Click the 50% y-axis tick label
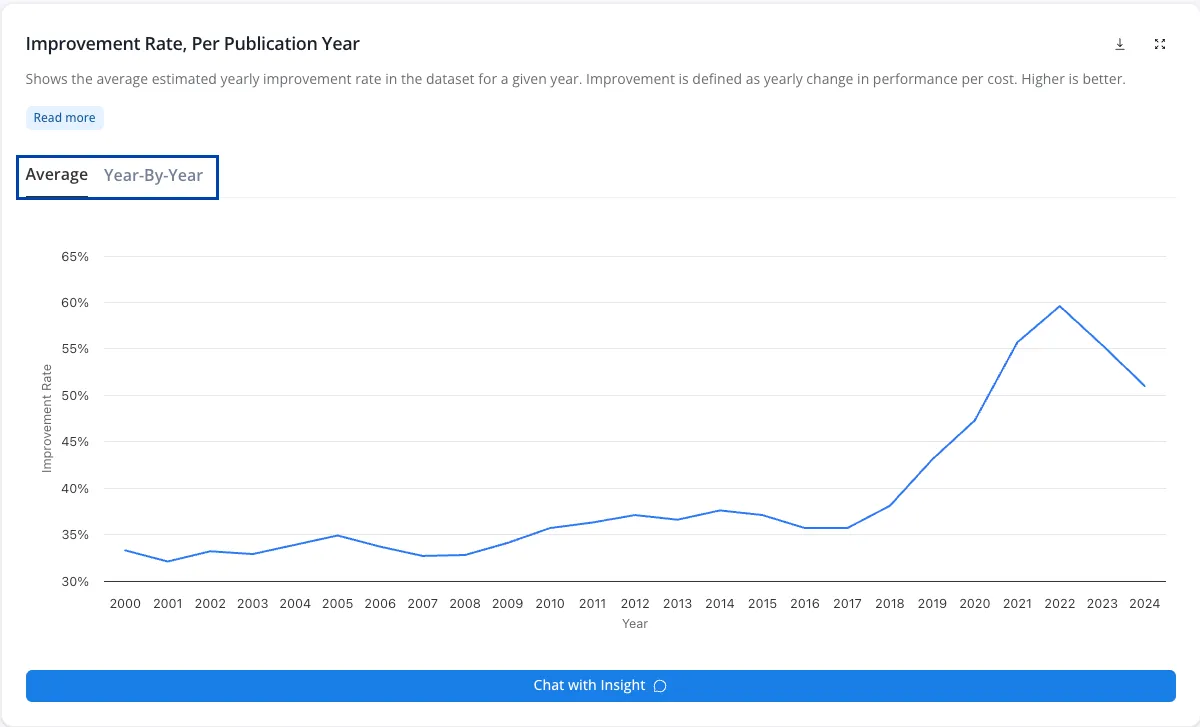Viewport: 1200px width, 727px height. (x=75, y=396)
